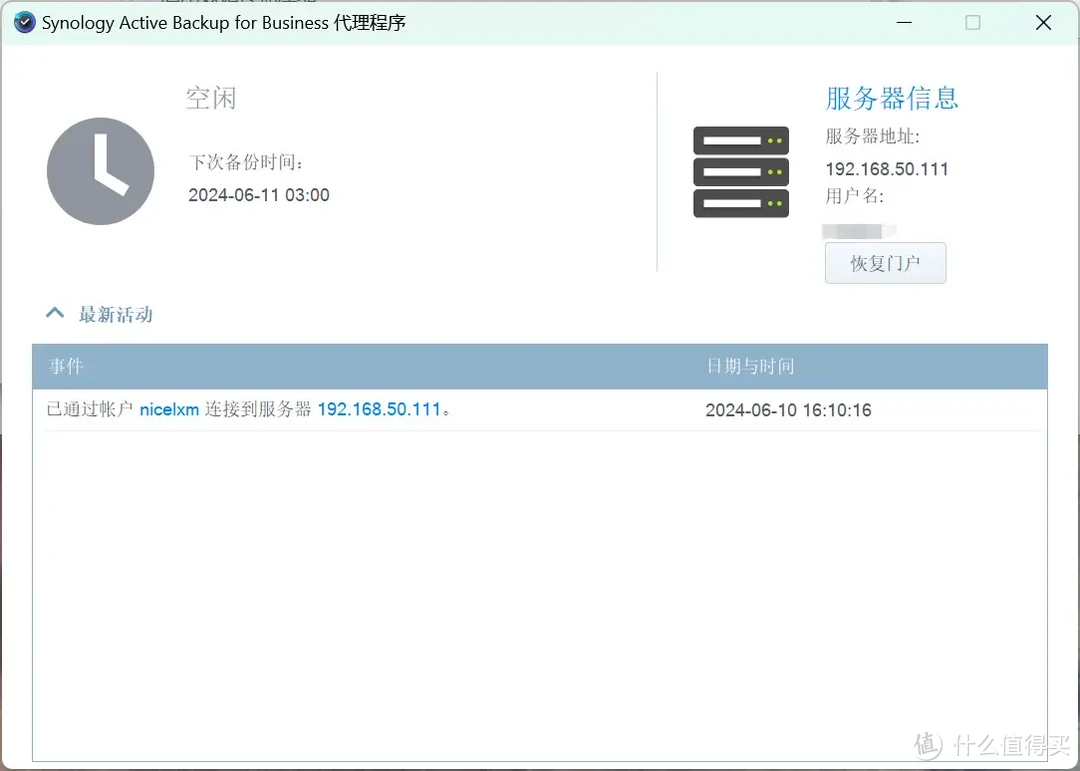Click the nicelxm account link
This screenshot has width=1080, height=771.
(168, 409)
